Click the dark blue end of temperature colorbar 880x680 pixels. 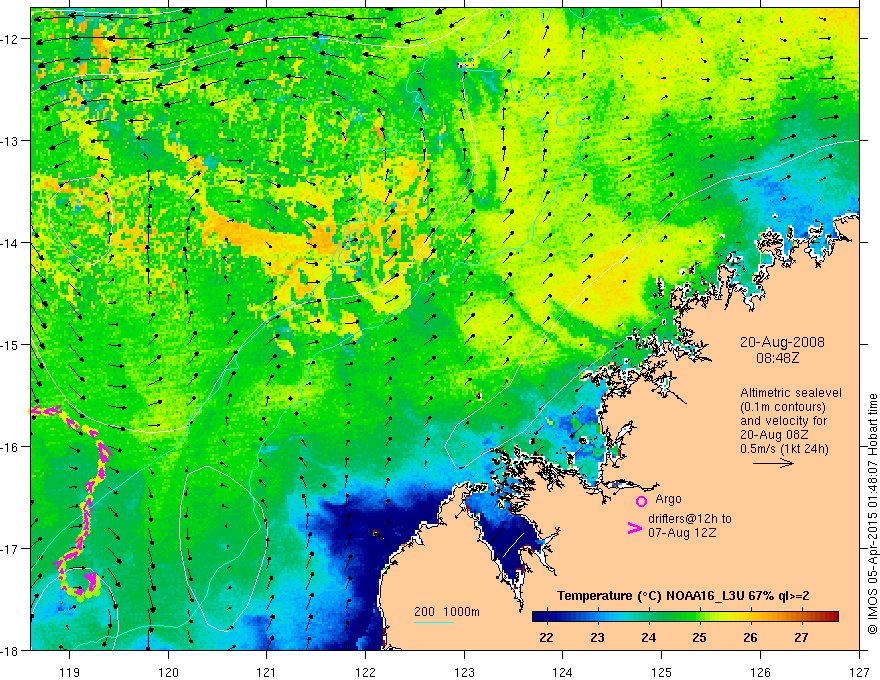[540, 617]
